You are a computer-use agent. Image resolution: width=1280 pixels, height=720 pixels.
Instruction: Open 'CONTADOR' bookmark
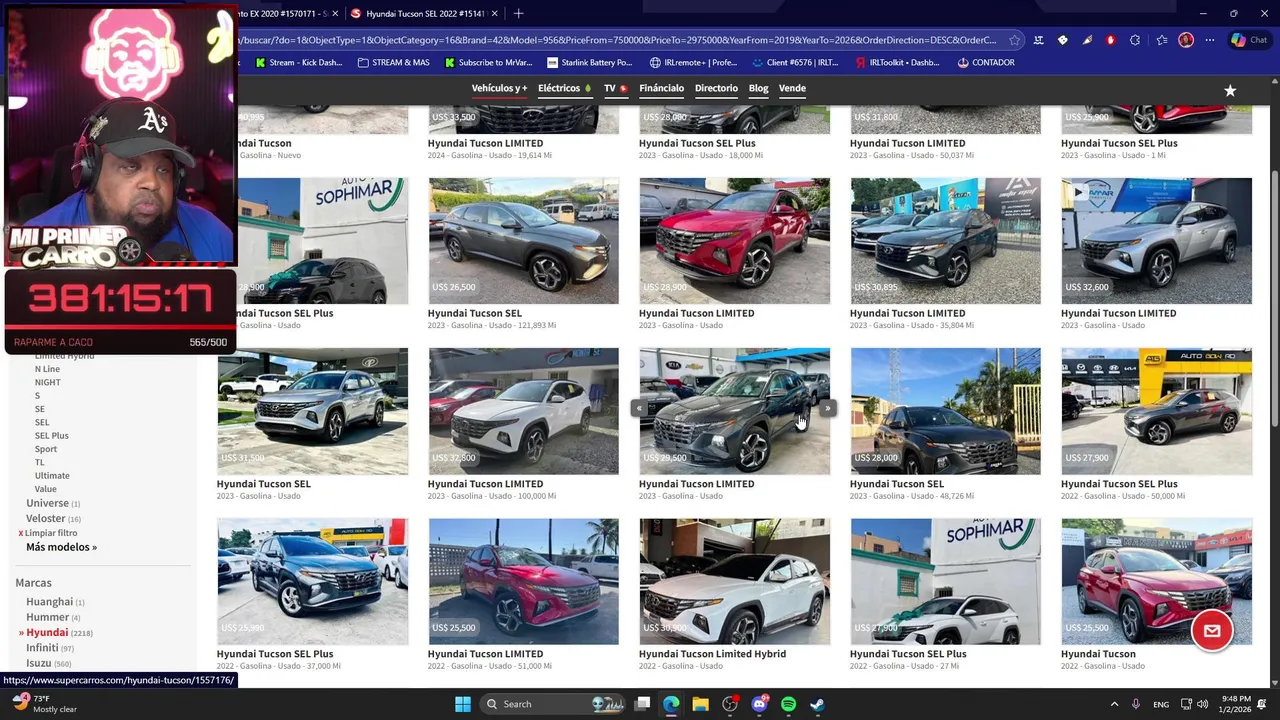click(x=985, y=62)
